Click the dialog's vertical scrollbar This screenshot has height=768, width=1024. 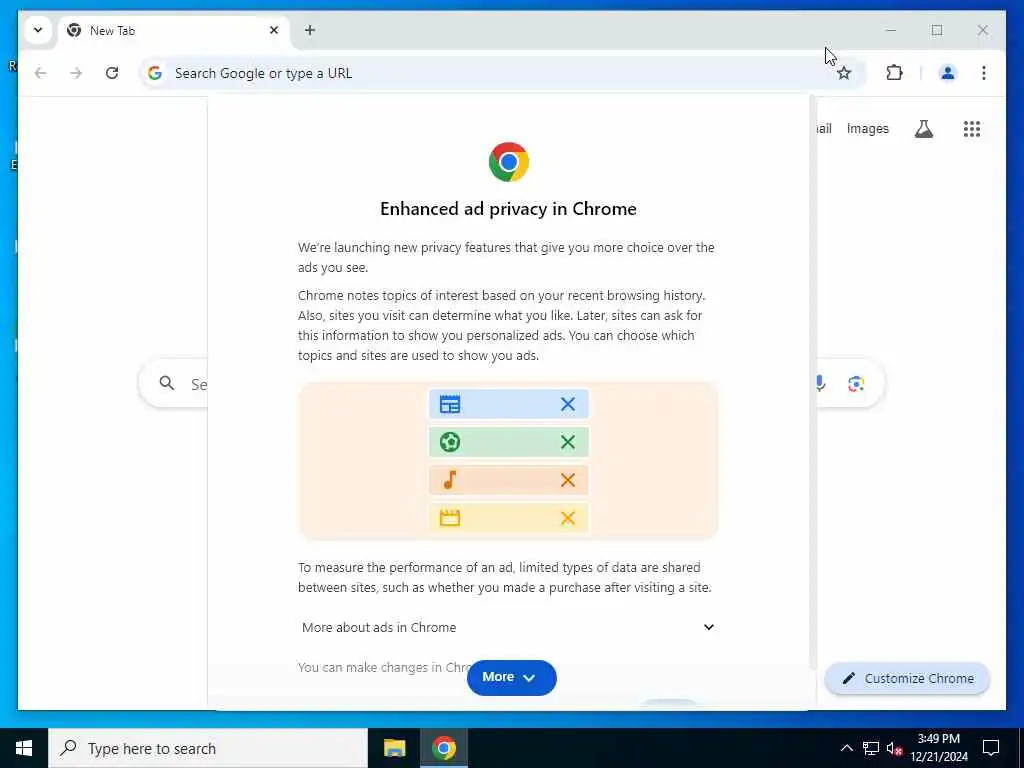tap(812, 382)
